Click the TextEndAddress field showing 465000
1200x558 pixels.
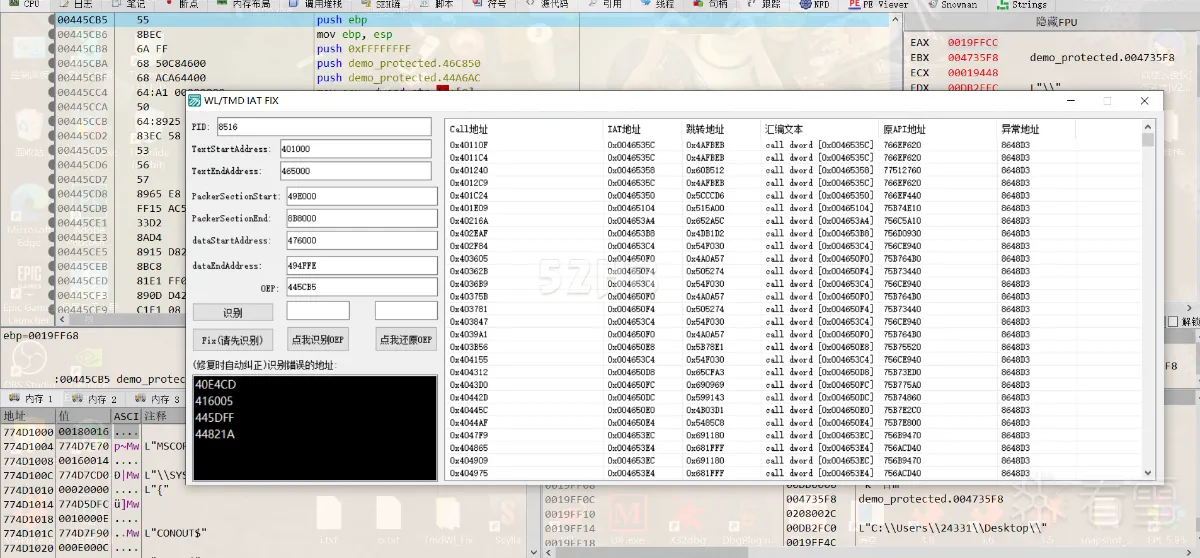coord(358,171)
